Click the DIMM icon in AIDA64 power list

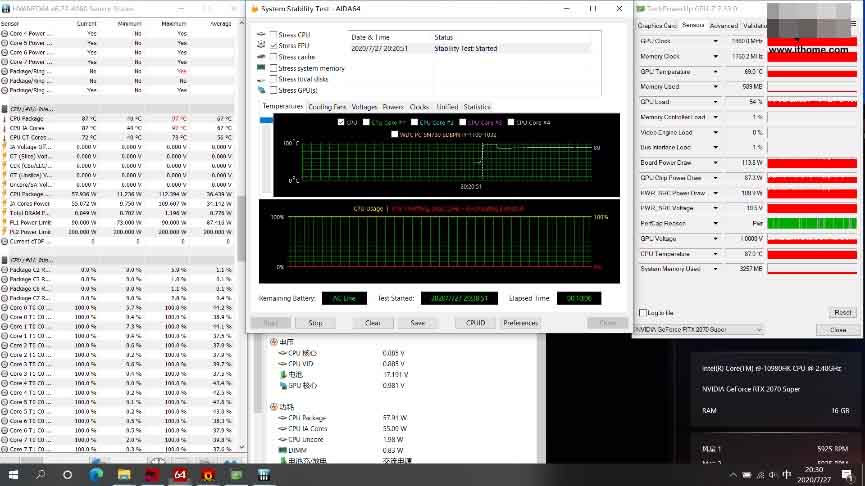[283, 450]
